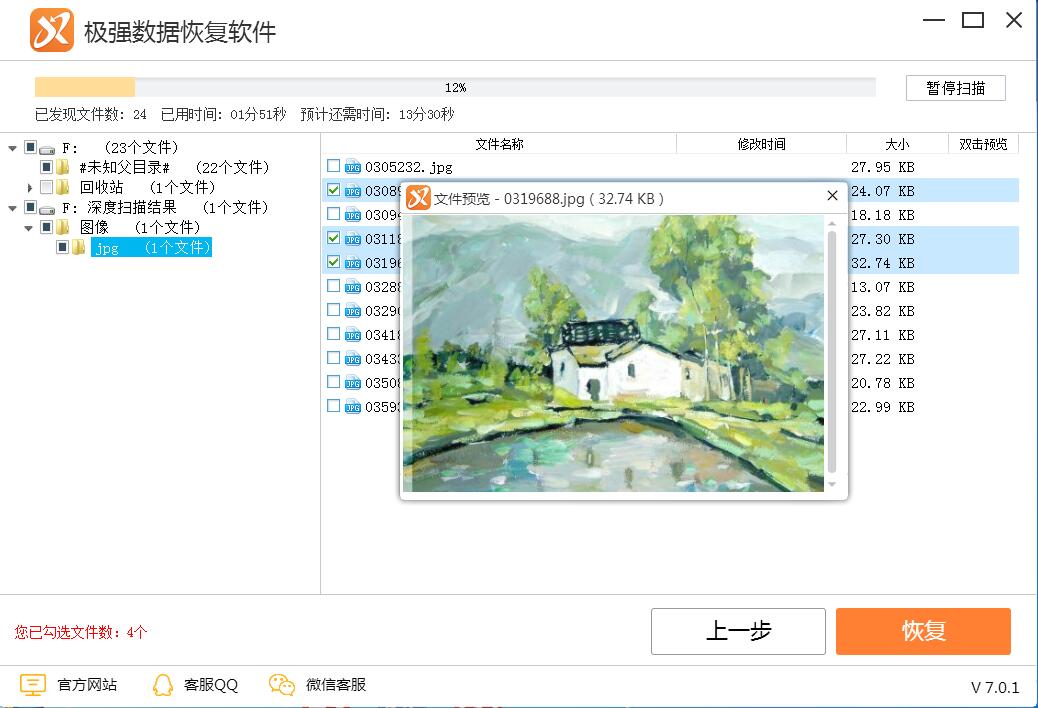Maximize the application window
1038x708 pixels.
coord(972,21)
